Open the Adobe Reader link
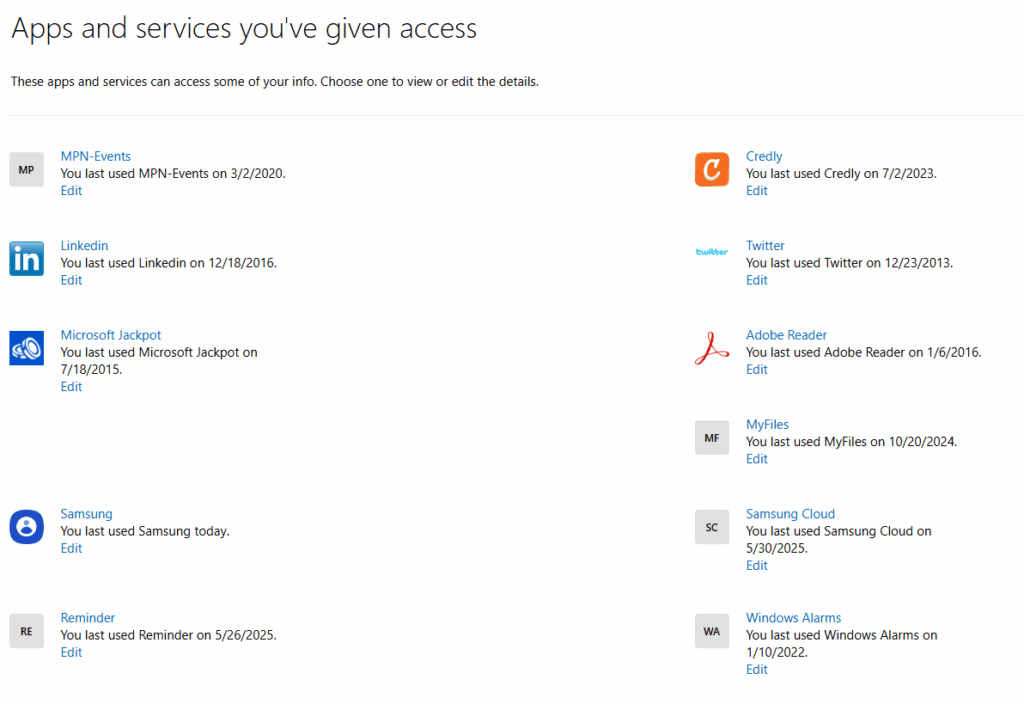1024x704 pixels. 786,335
